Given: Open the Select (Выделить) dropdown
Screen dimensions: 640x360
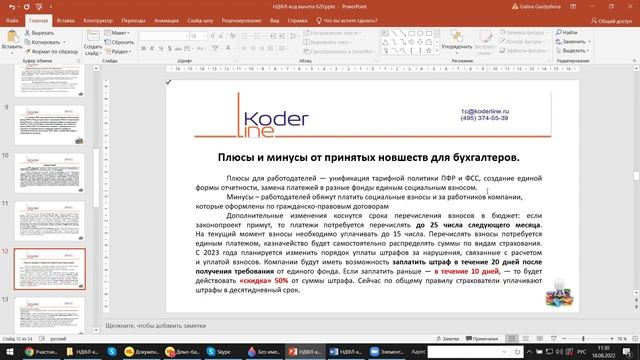Looking at the screenshot, I should (x=573, y=51).
